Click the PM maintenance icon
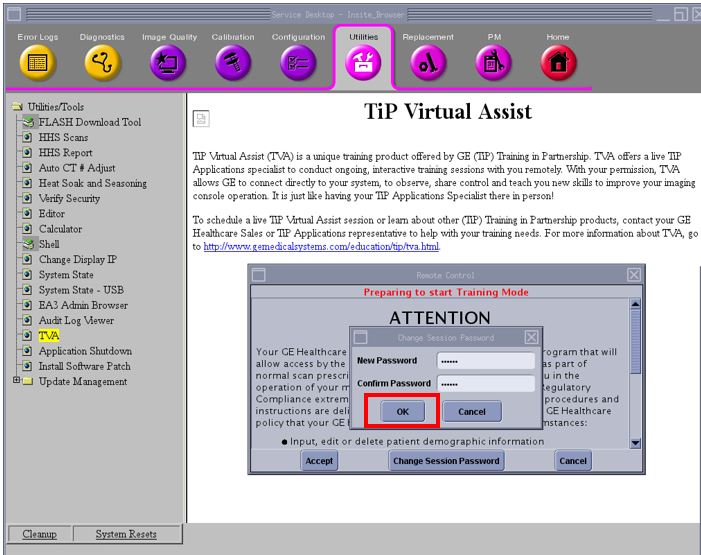 [494, 64]
